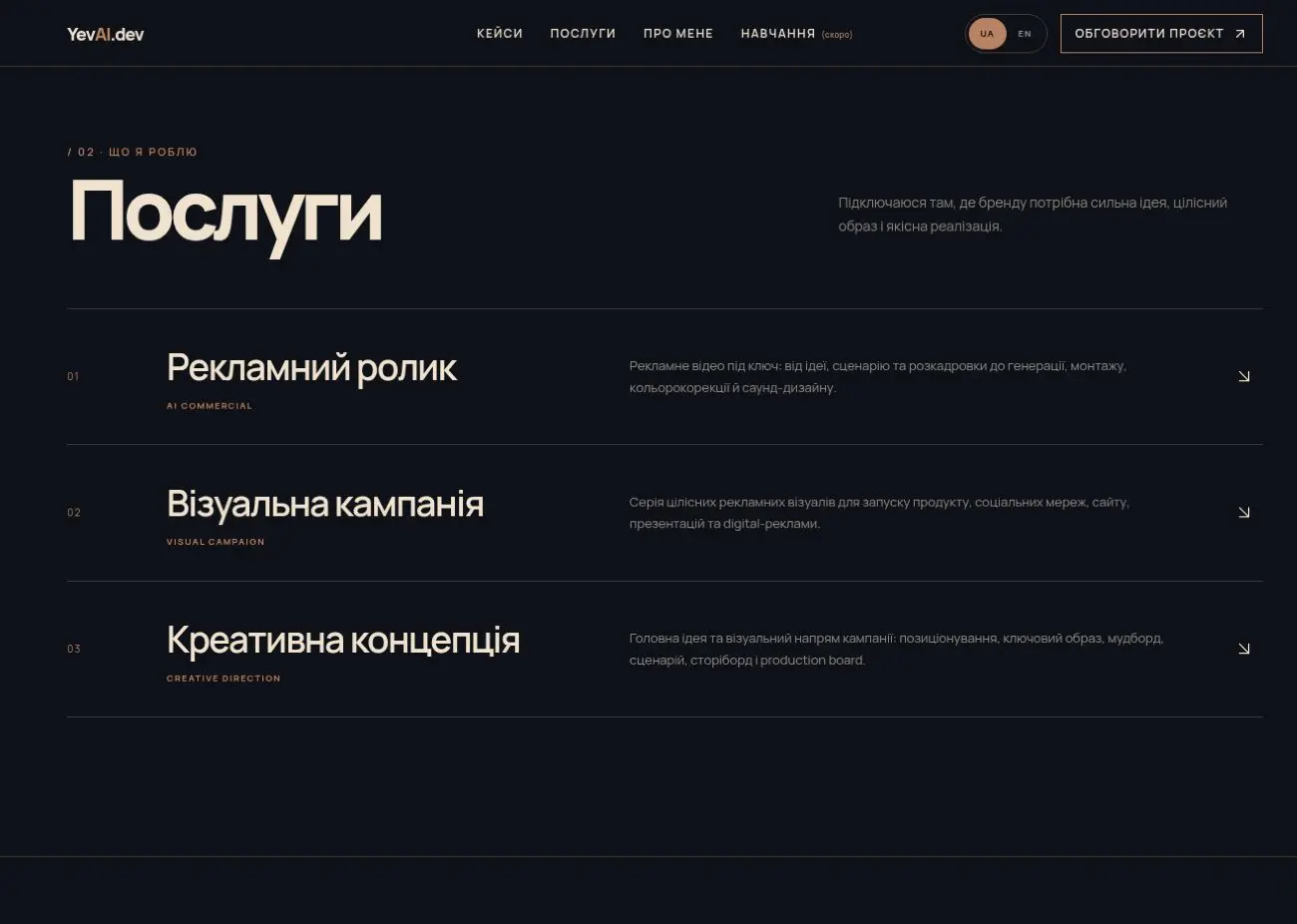Go to Послуги in navigation

click(x=583, y=34)
